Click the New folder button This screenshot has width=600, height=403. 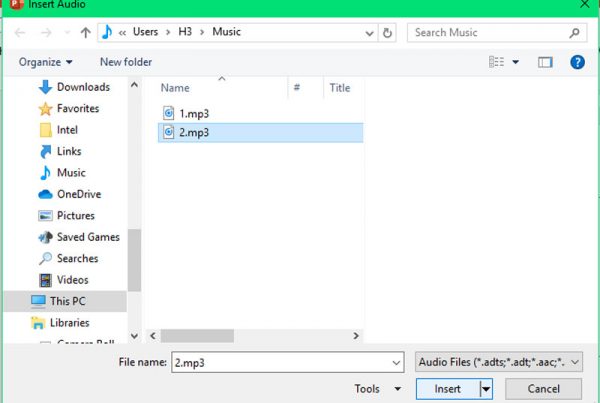tap(126, 62)
